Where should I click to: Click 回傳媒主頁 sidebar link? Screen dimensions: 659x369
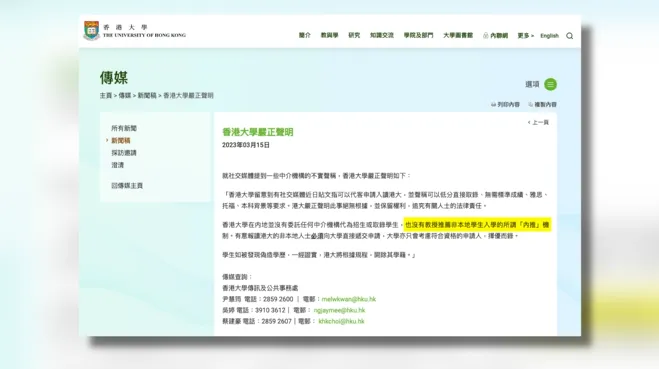(127, 185)
